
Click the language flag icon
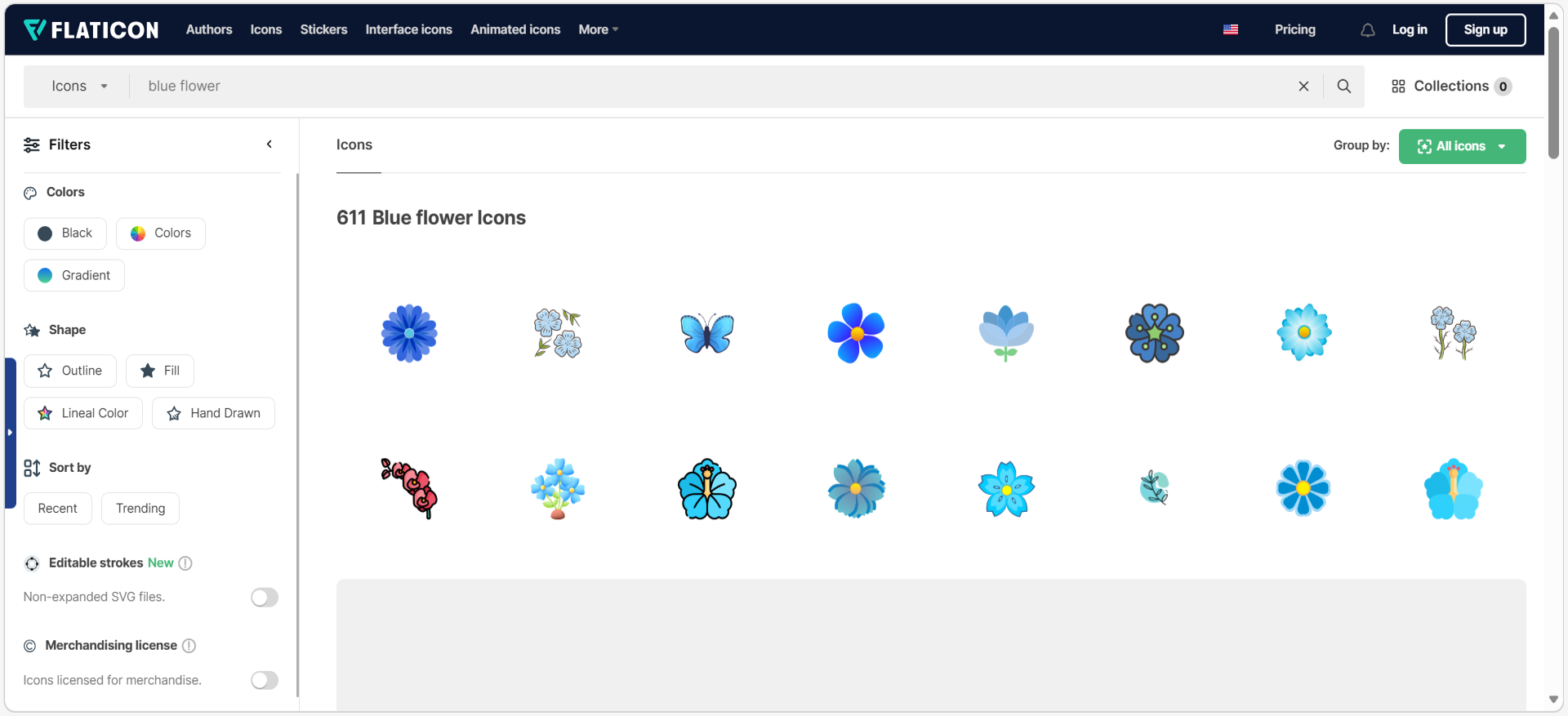(x=1231, y=29)
